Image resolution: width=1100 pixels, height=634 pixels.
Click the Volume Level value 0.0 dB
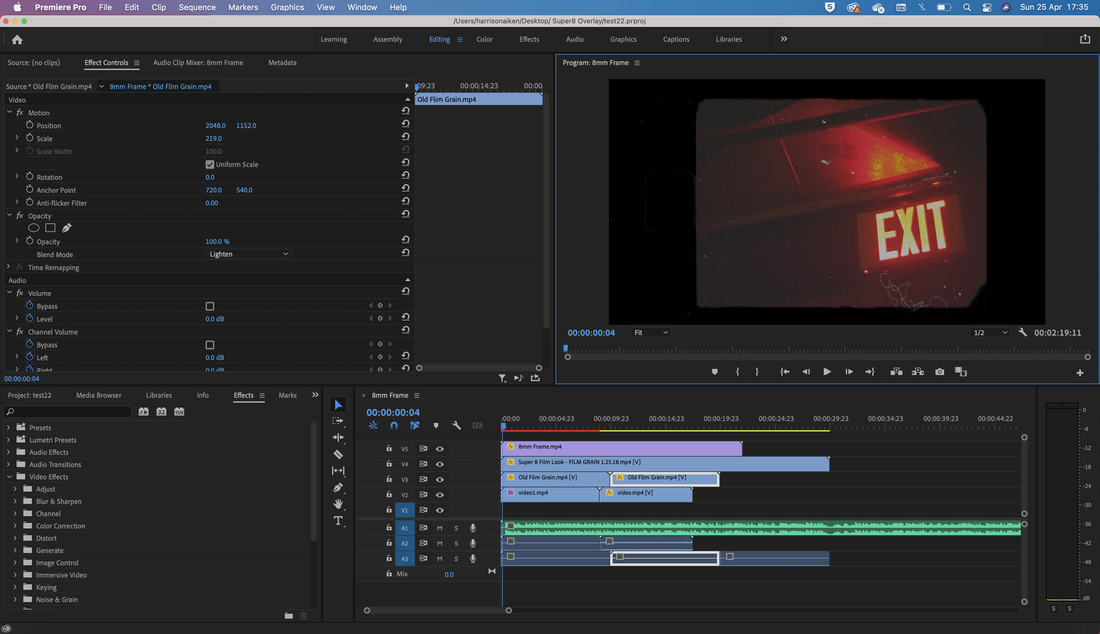tap(215, 319)
